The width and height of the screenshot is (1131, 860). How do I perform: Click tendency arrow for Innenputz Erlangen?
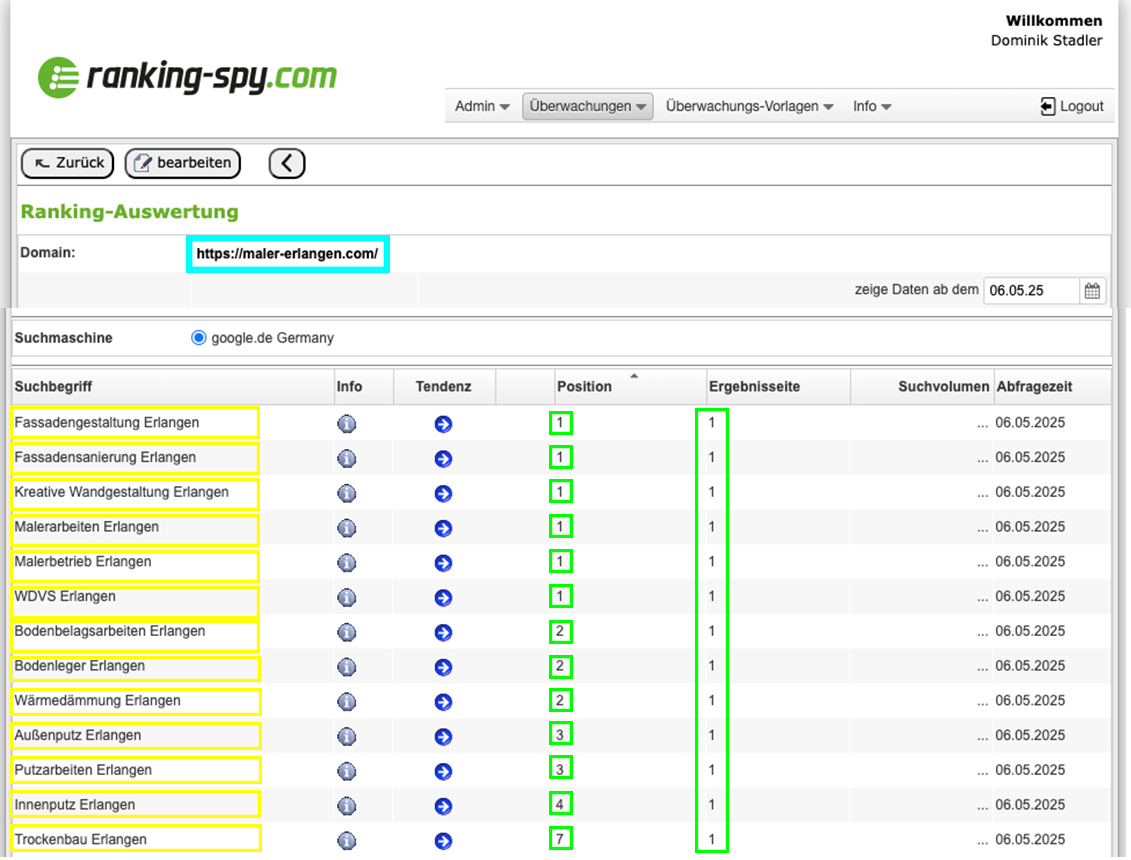tap(443, 806)
